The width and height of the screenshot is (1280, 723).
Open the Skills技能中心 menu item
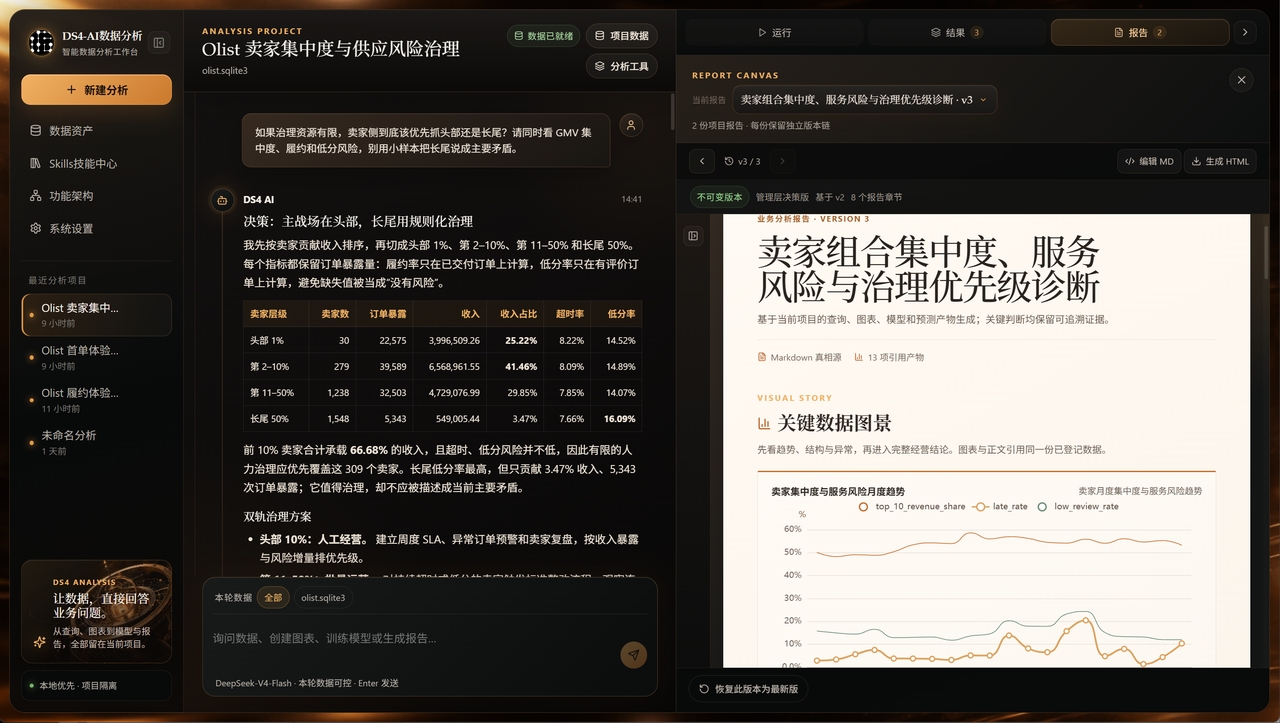(96, 163)
